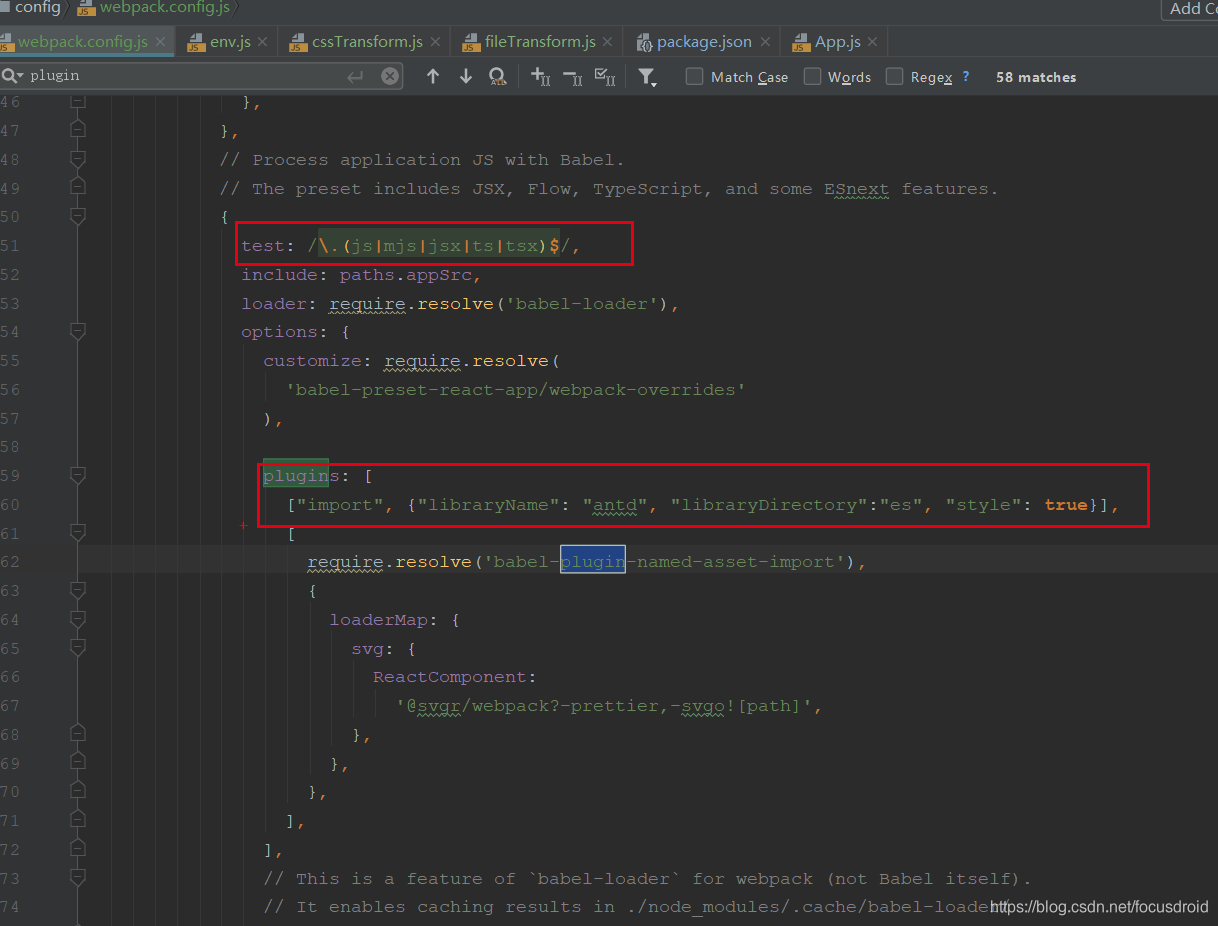1218x926 pixels.
Task: Collapse comment fold at line 73
Action: (x=78, y=878)
